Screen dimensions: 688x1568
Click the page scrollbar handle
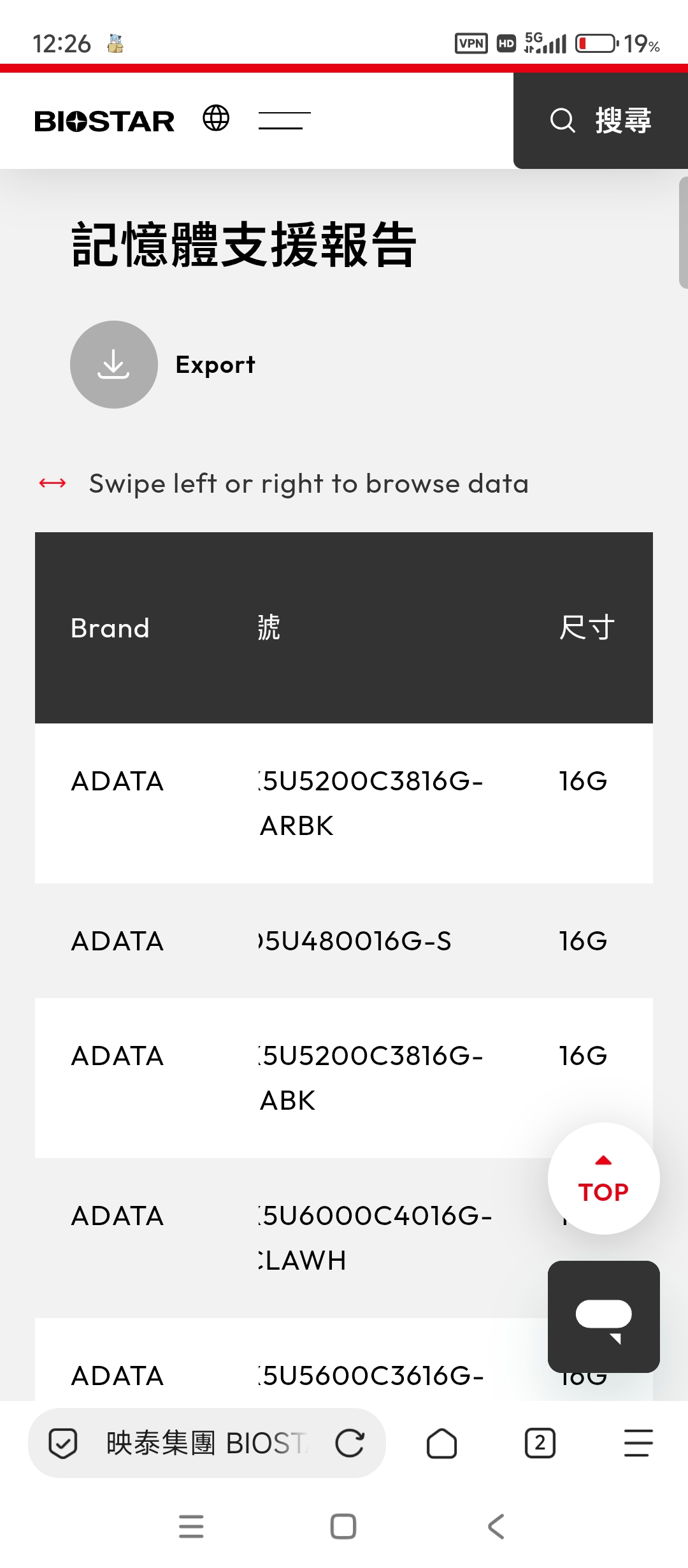(x=683, y=233)
